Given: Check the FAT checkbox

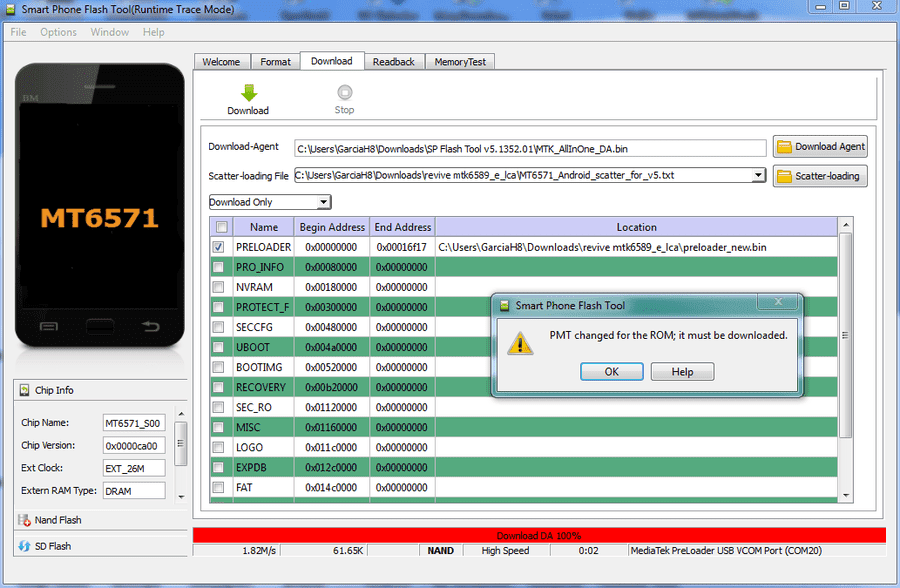Looking at the screenshot, I should (218, 488).
